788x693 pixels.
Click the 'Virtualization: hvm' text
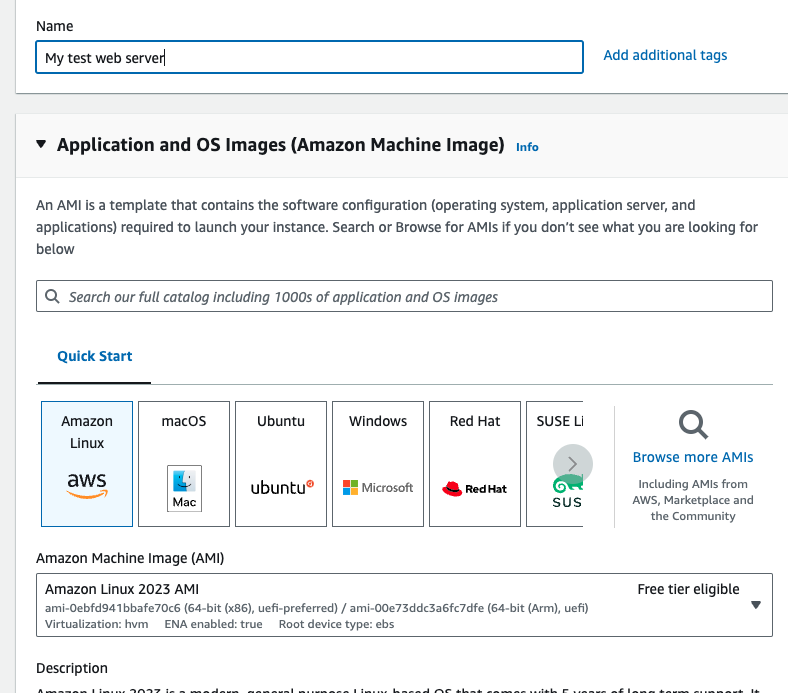[96, 624]
